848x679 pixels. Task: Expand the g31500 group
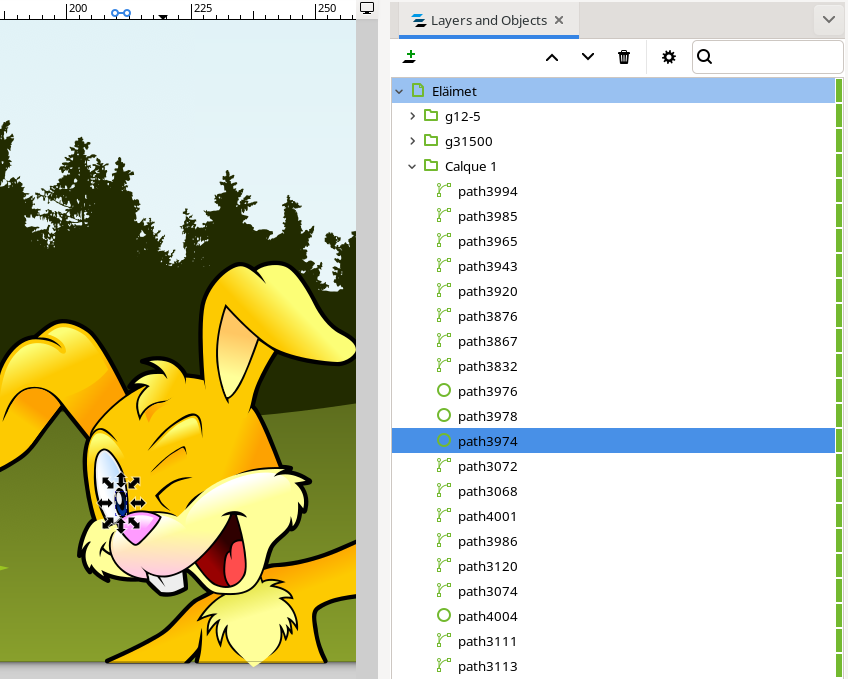(x=413, y=141)
